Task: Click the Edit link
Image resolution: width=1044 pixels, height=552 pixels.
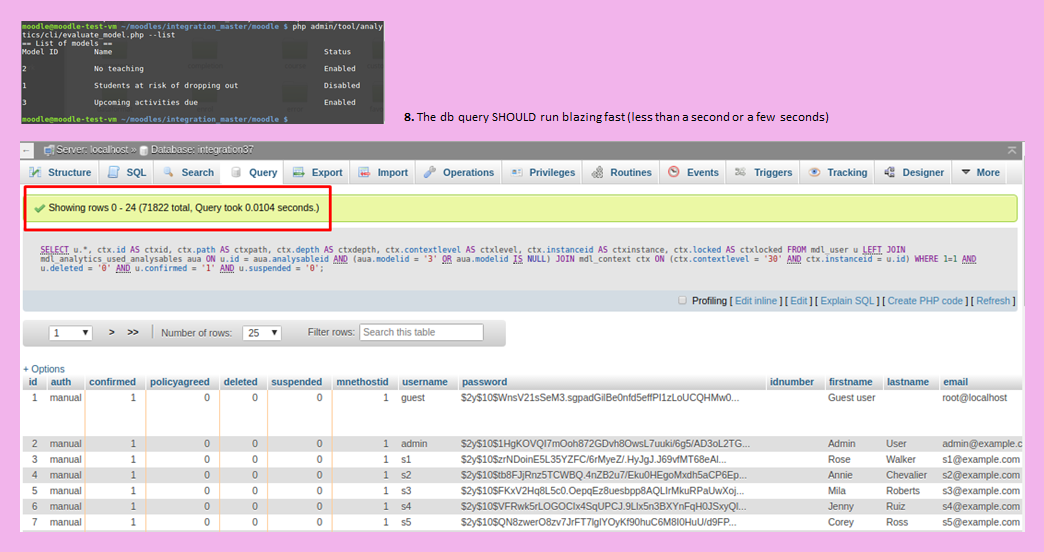Action: click(x=798, y=301)
